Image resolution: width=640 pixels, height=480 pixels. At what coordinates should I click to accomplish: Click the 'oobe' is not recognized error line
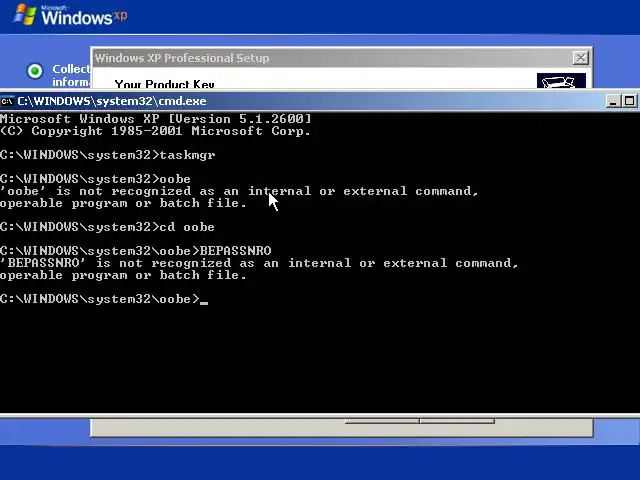[239, 191]
